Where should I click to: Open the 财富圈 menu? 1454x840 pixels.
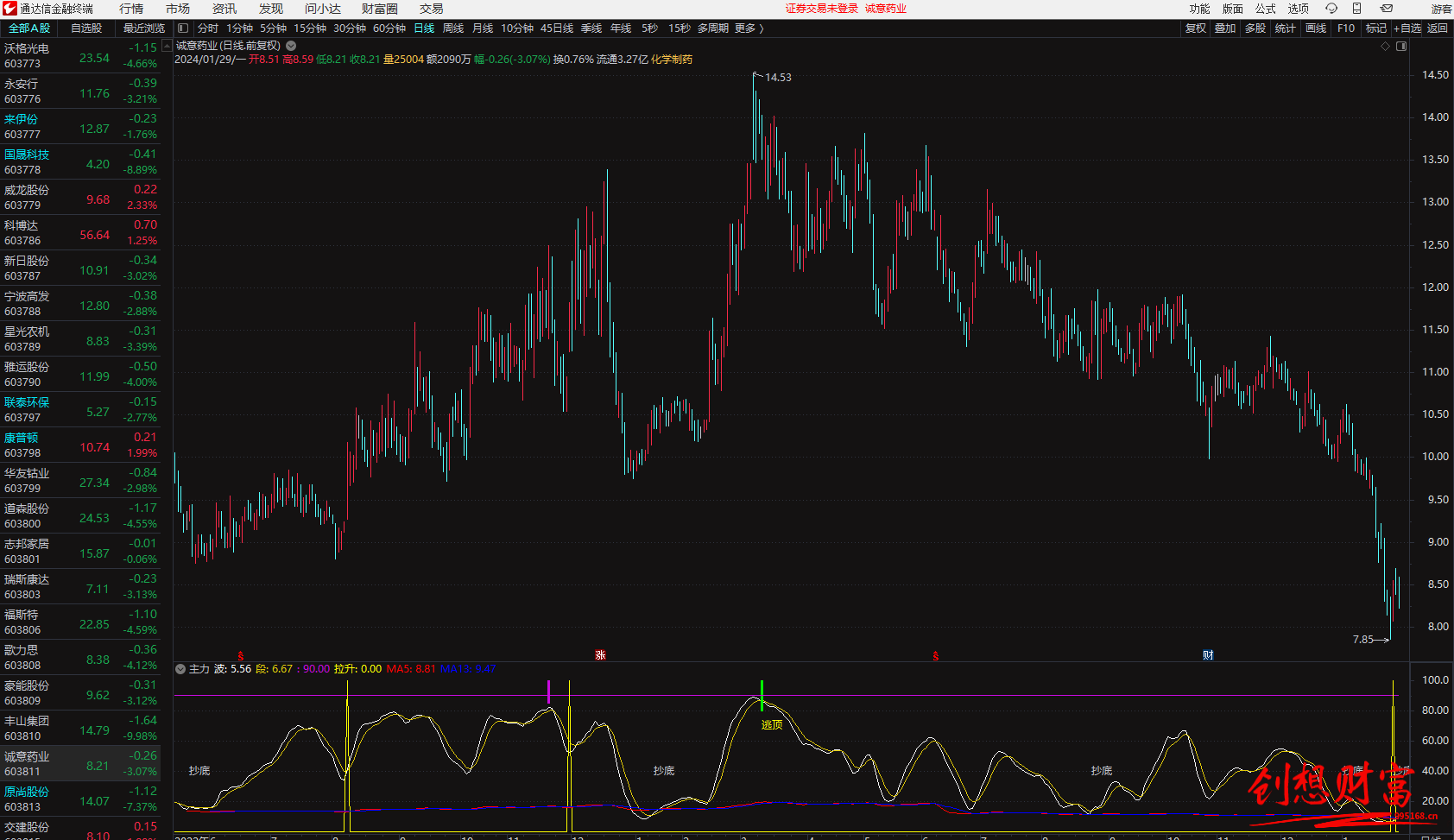(x=380, y=9)
